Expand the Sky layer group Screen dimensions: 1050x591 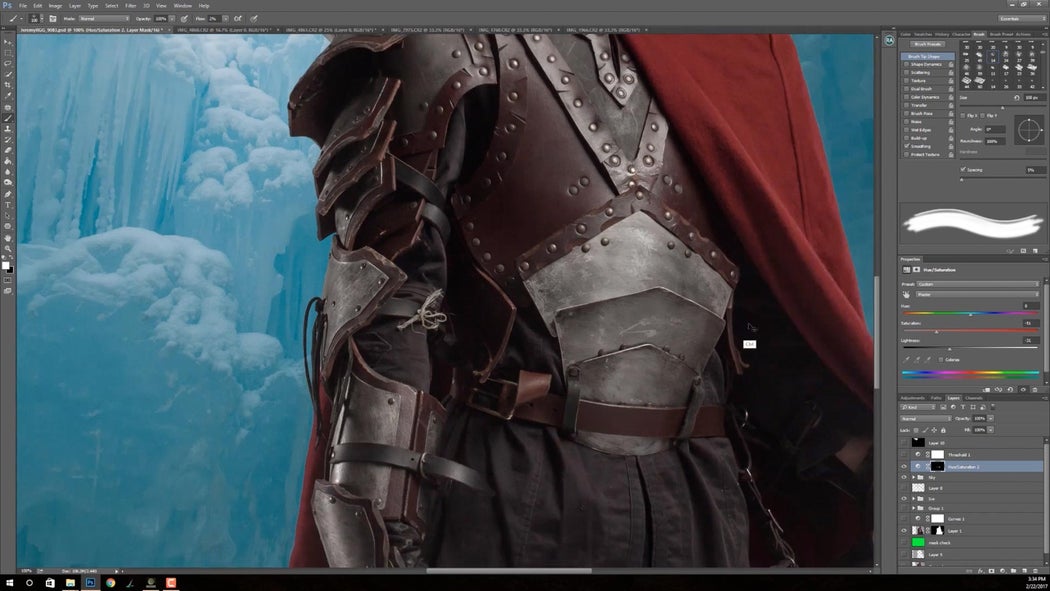[x=911, y=478]
